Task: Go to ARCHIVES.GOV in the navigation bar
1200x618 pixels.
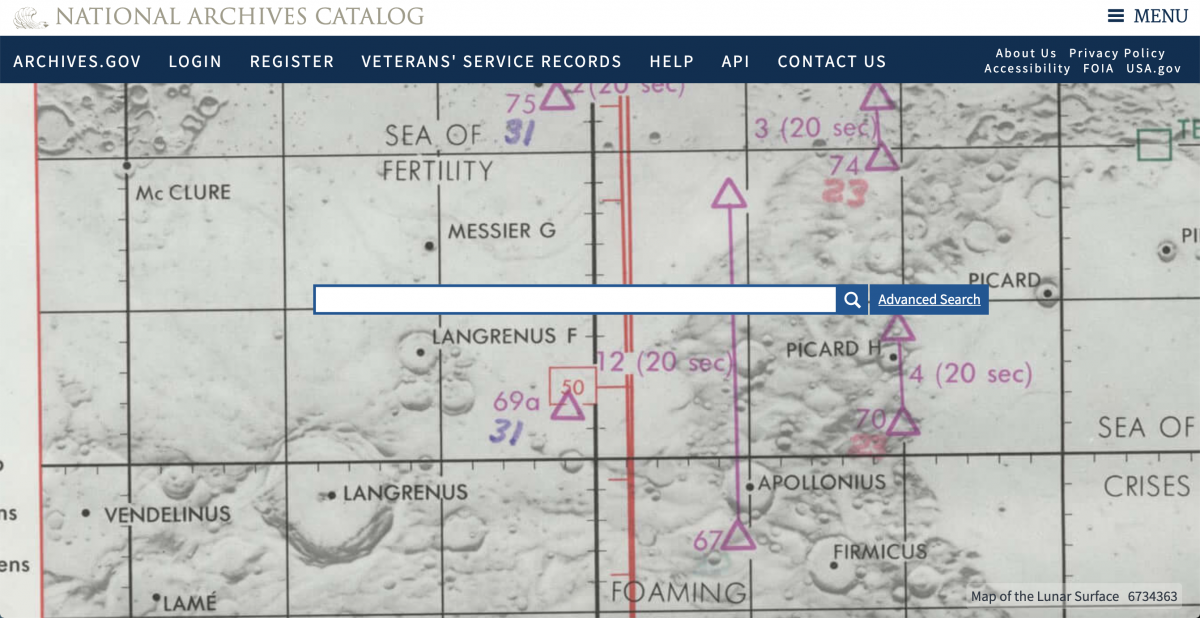Action: click(77, 62)
